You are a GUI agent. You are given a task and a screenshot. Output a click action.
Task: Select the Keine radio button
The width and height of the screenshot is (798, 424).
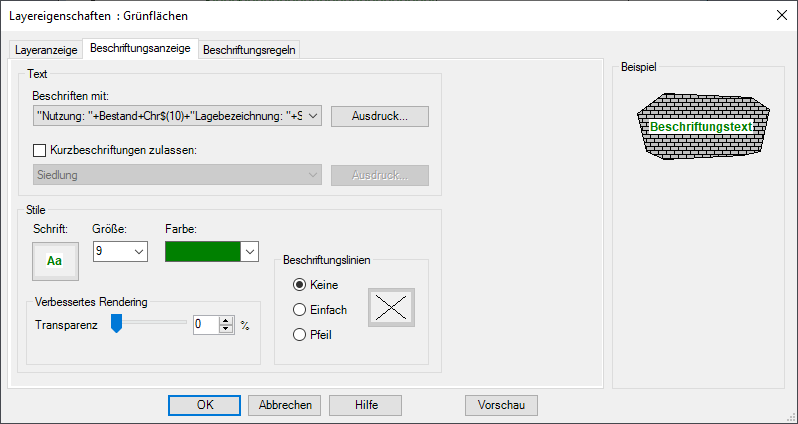click(x=300, y=285)
